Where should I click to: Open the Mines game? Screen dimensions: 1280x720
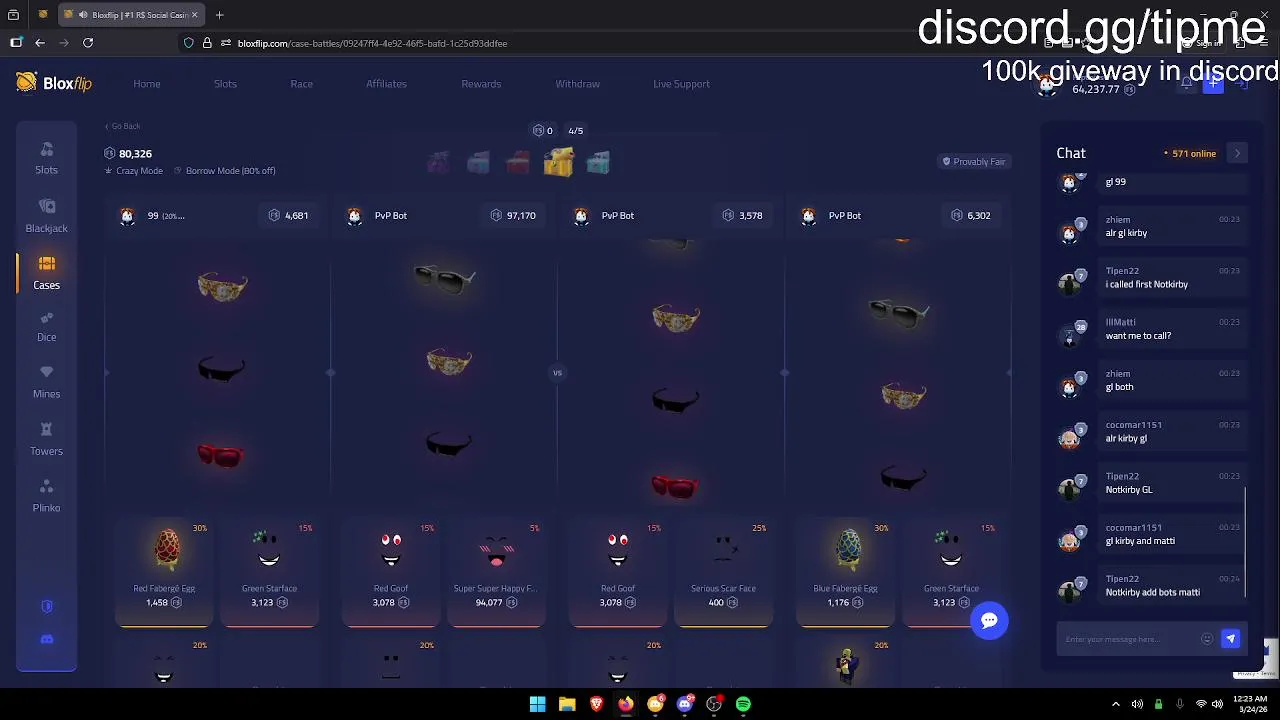[46, 382]
